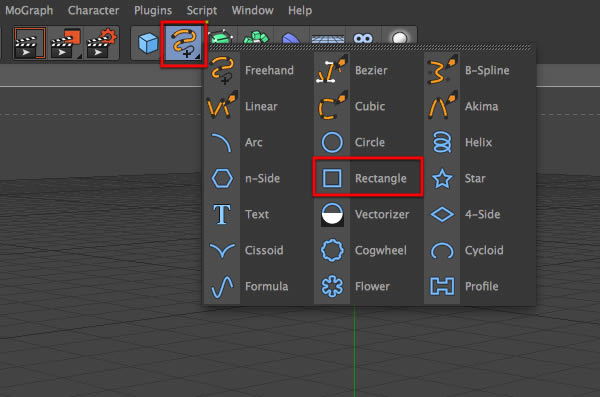This screenshot has width=600, height=397.
Task: Open the Plugins menu
Action: (153, 10)
